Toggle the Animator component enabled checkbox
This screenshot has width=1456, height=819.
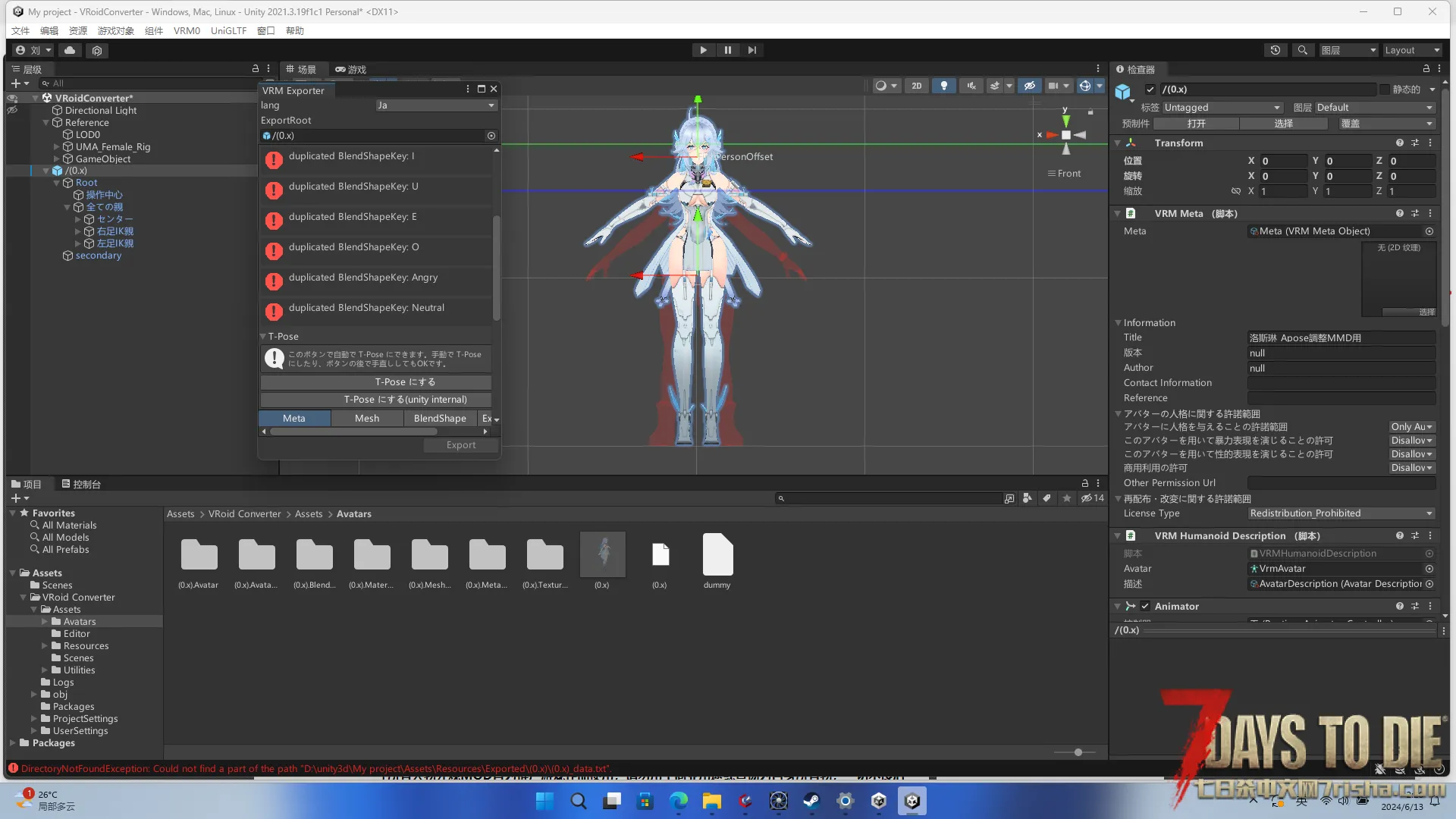pyautogui.click(x=1145, y=607)
